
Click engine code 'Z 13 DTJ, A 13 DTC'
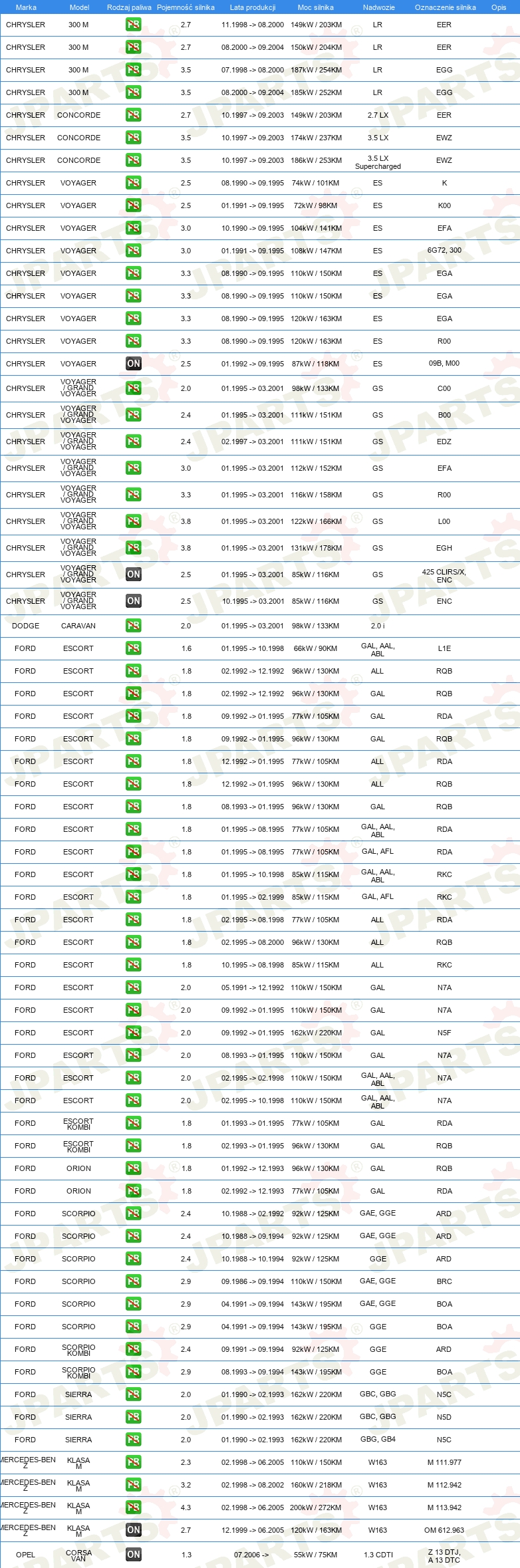[x=444, y=1555]
